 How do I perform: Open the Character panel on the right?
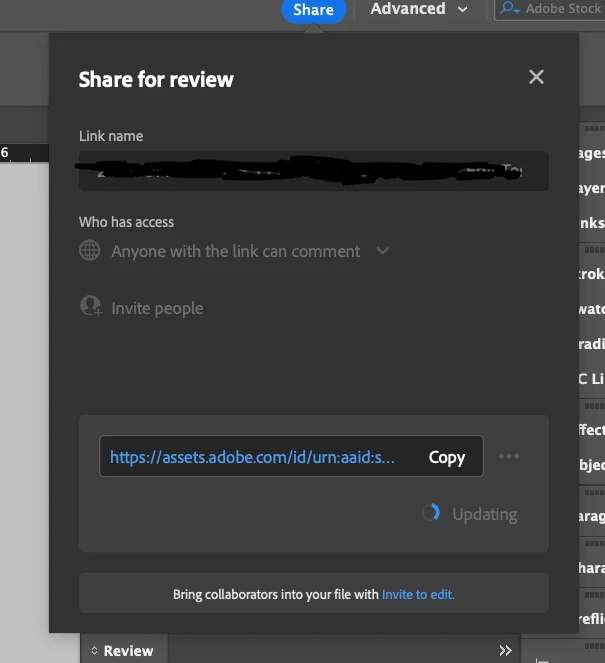click(x=592, y=568)
